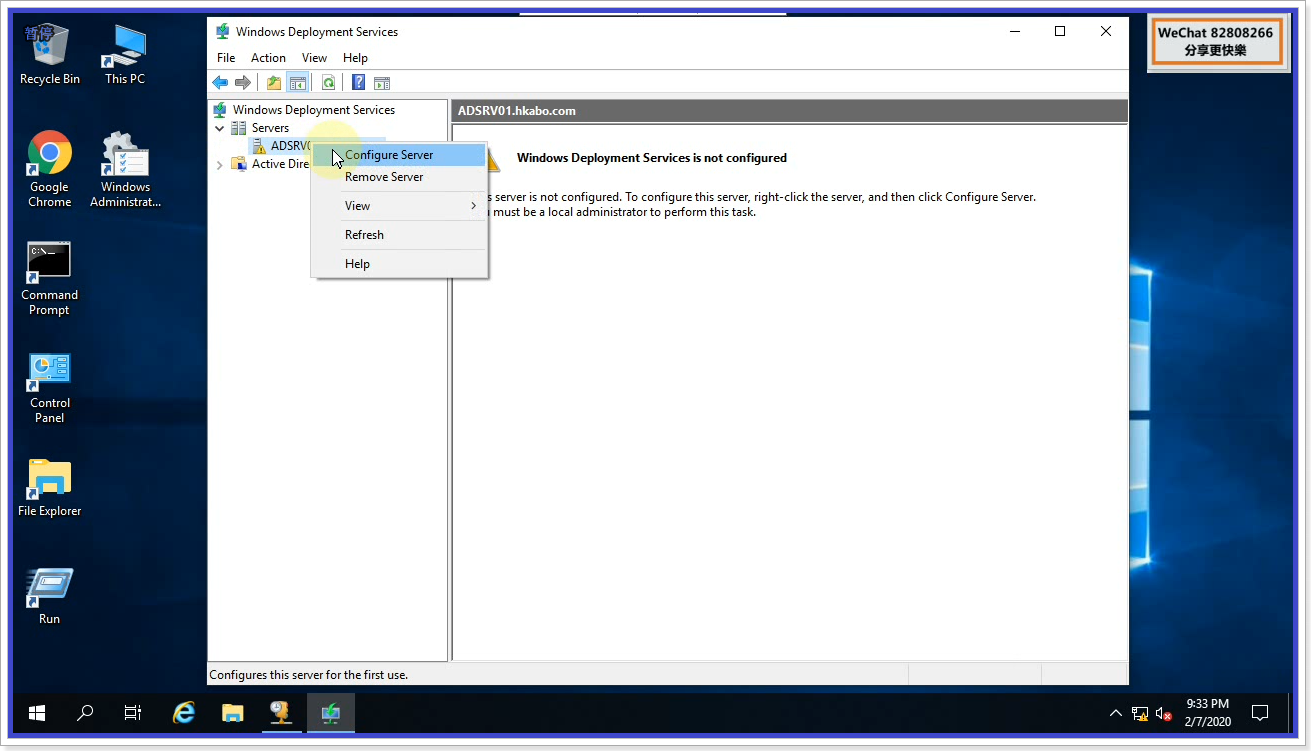Select Windows Deployment Services root node
Screen dimensions: 1311x751
[313, 110]
